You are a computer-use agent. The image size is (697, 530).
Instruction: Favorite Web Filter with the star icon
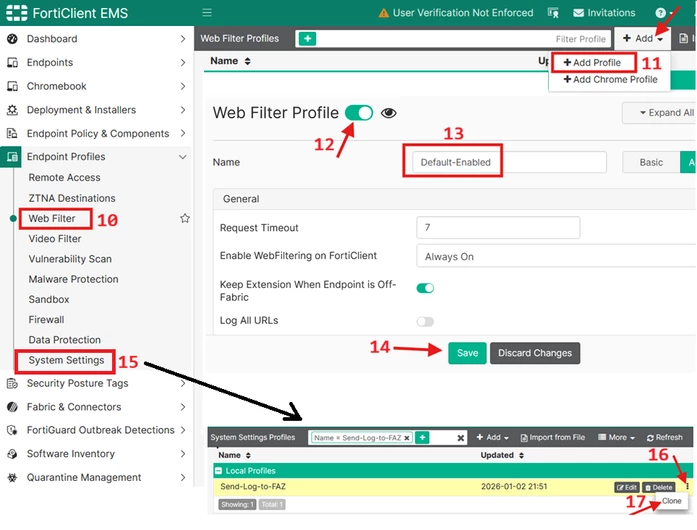tap(185, 218)
